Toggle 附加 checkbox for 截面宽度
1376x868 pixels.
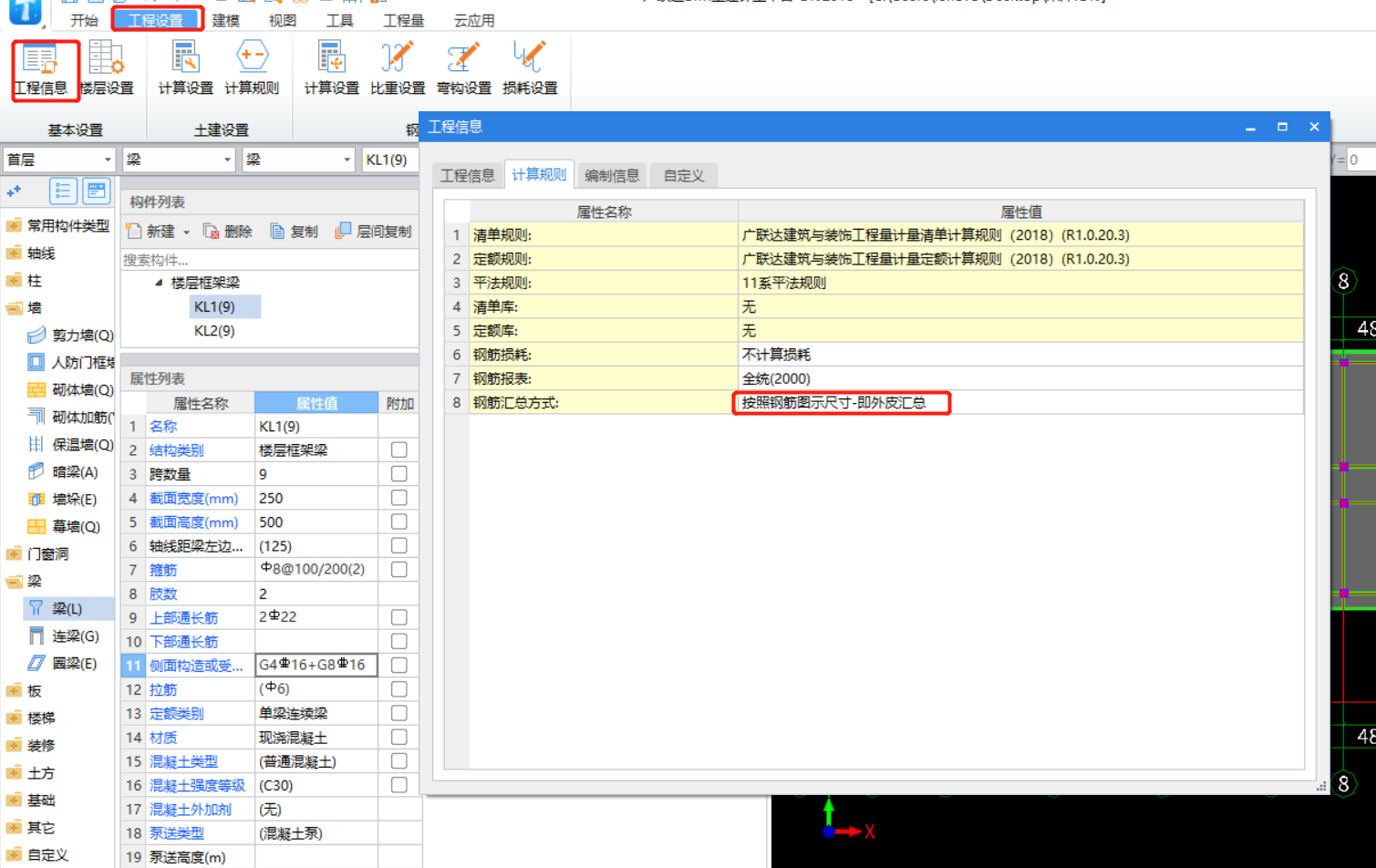pyautogui.click(x=398, y=498)
